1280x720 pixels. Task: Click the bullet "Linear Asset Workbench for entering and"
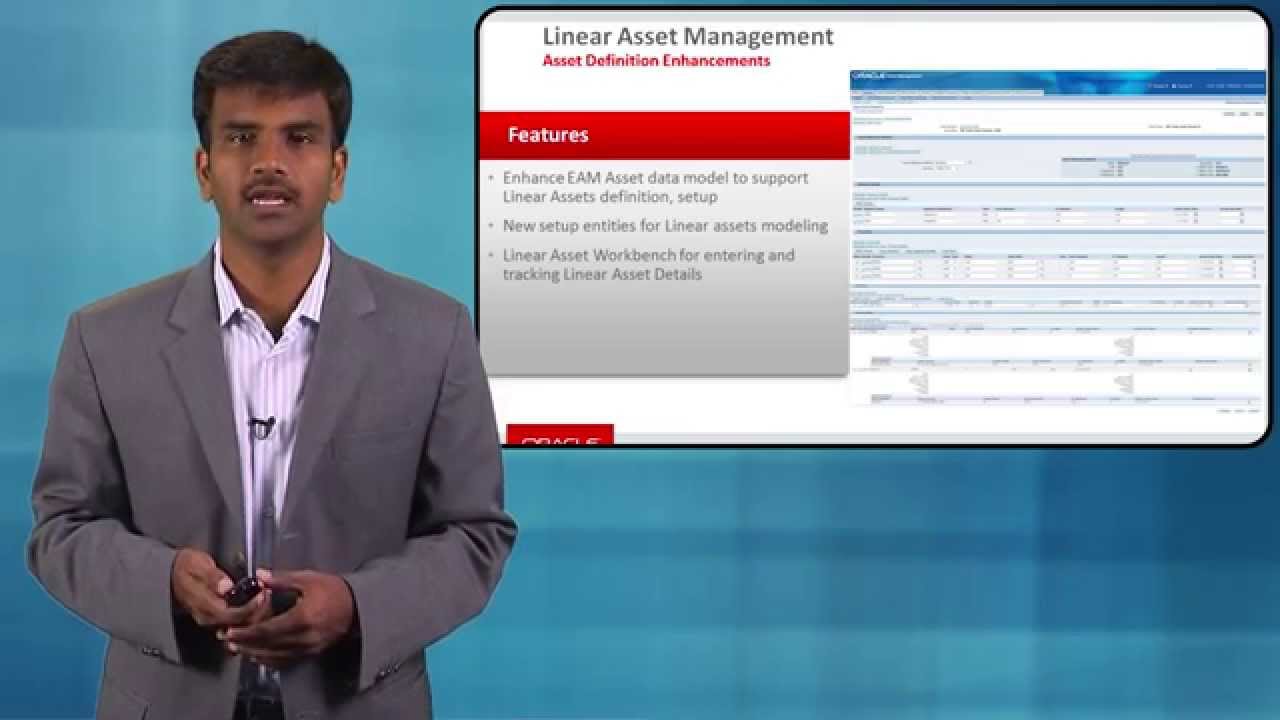coord(648,255)
